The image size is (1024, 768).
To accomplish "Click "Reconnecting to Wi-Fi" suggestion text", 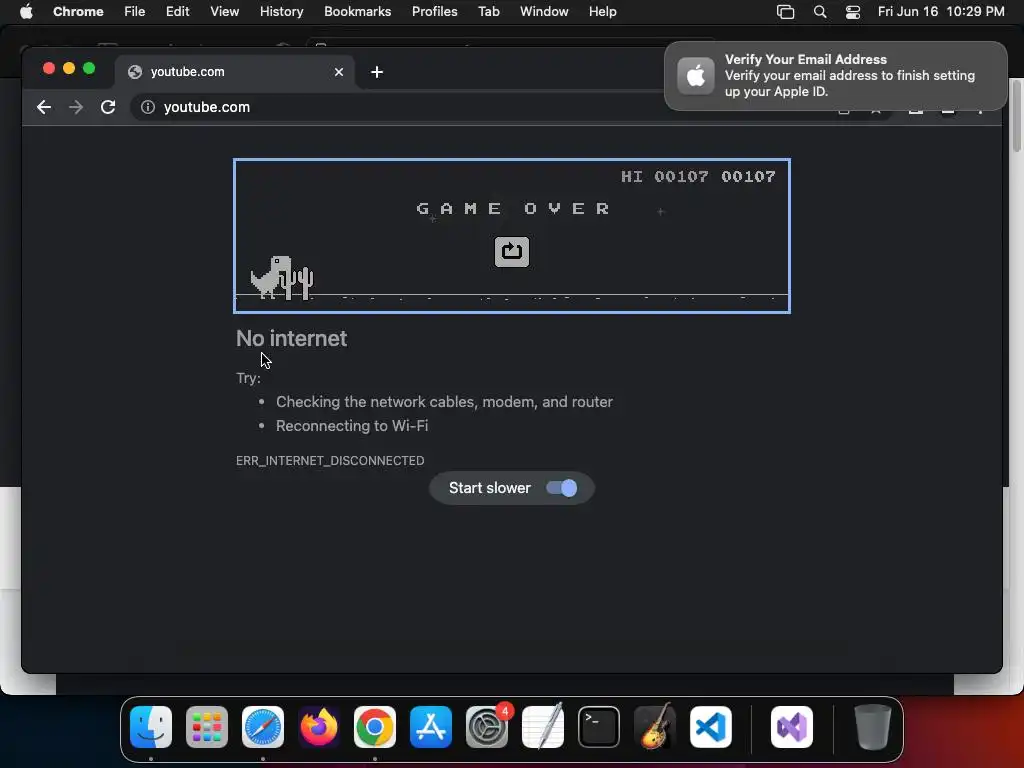I will tap(352, 426).
